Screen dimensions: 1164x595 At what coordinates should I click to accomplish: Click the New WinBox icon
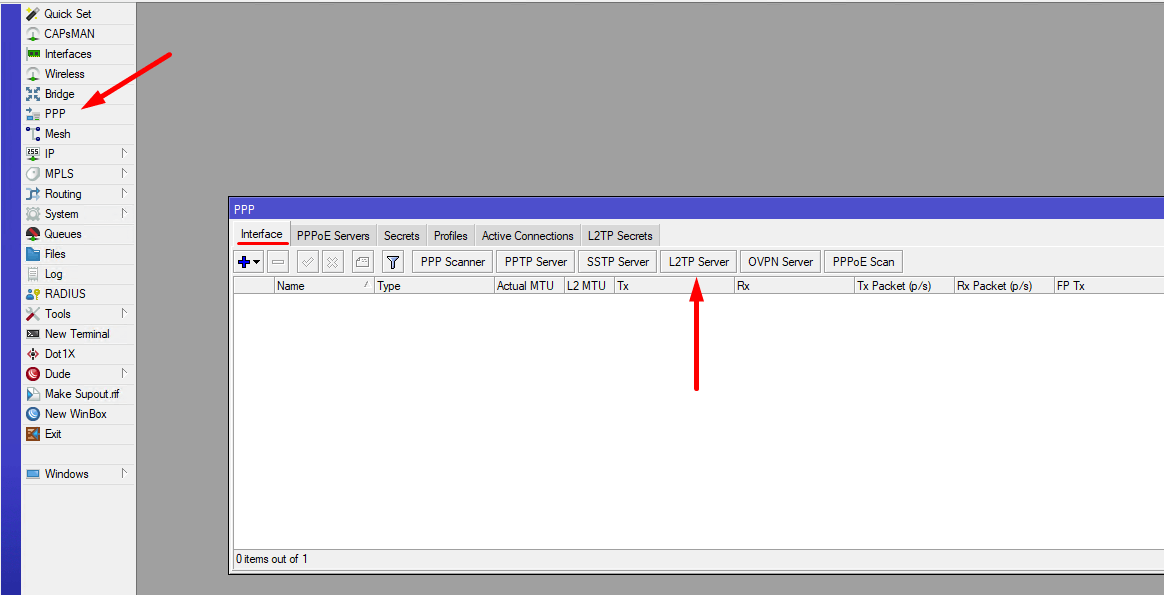pyautogui.click(x=33, y=414)
